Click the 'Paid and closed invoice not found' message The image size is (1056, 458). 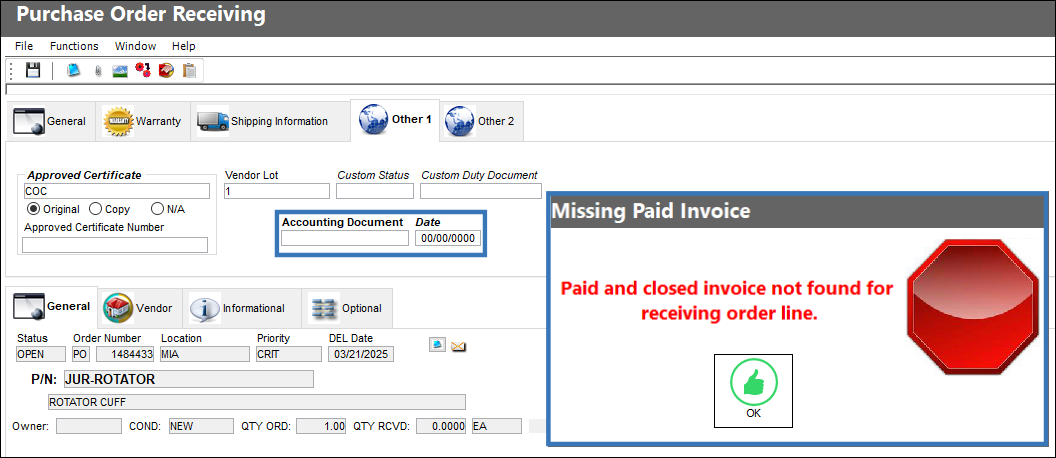(727, 301)
